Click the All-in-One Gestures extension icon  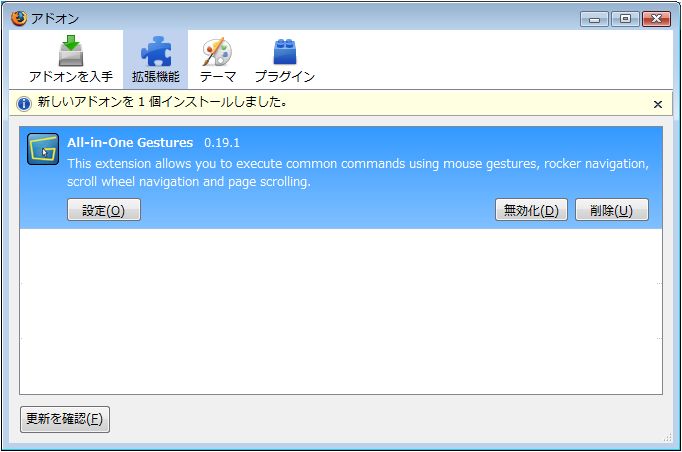pos(43,149)
